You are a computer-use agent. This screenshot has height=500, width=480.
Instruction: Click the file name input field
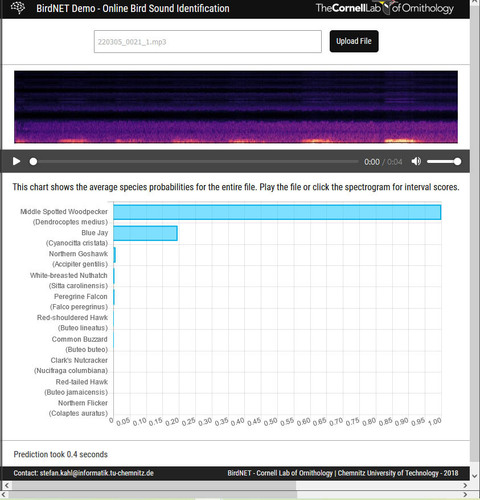click(208, 42)
